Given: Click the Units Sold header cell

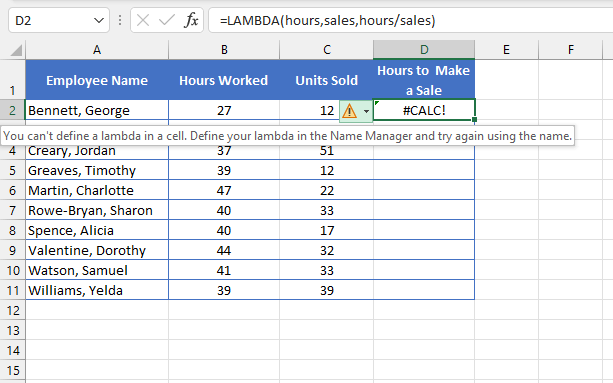Looking at the screenshot, I should coord(326,80).
